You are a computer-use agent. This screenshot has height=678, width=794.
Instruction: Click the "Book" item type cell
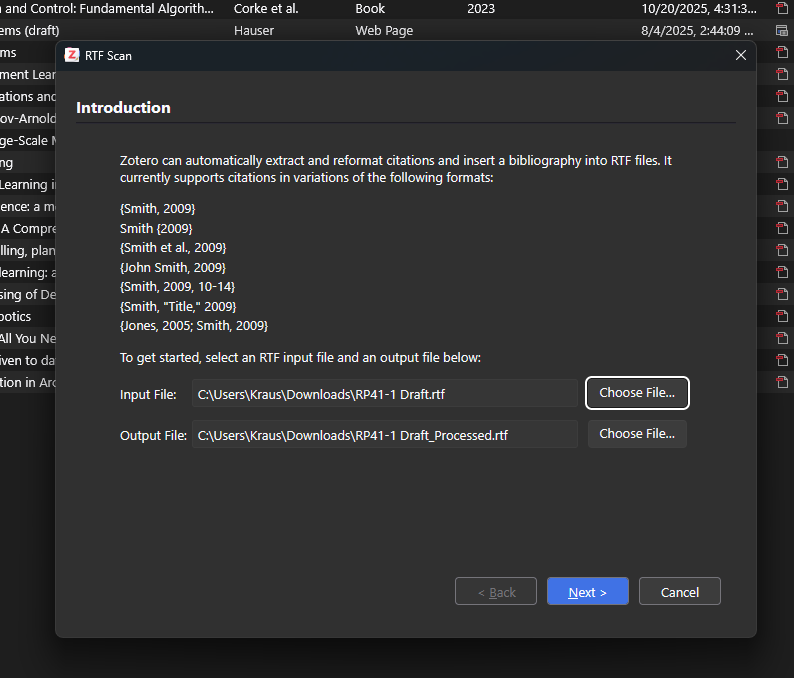point(370,9)
